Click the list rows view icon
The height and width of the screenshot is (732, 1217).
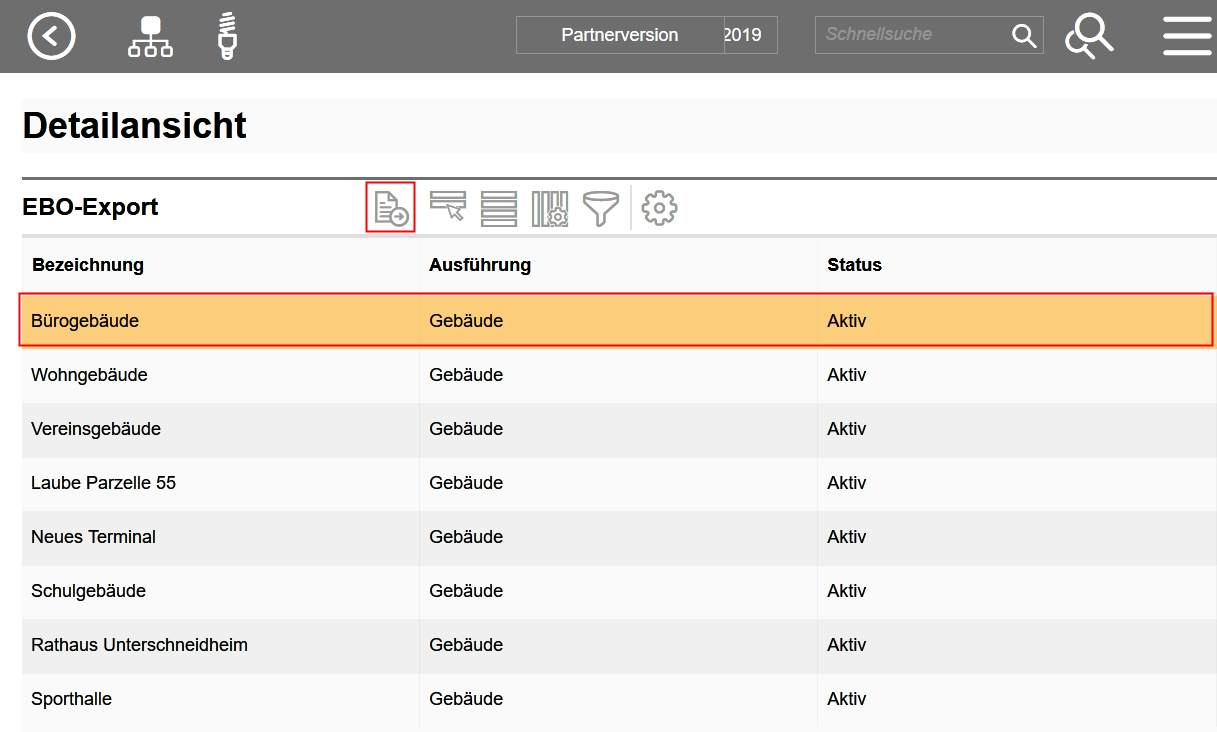[499, 208]
